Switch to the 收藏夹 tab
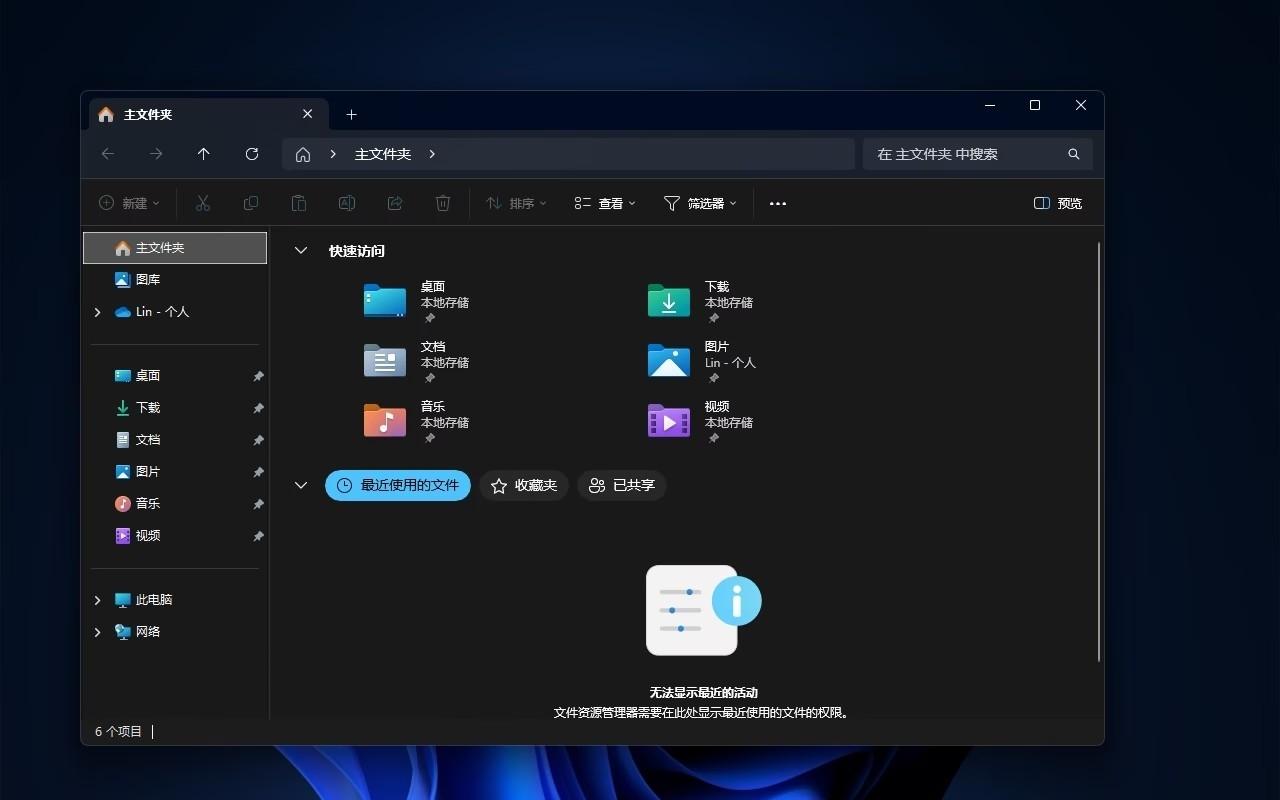This screenshot has width=1280, height=800. [524, 485]
